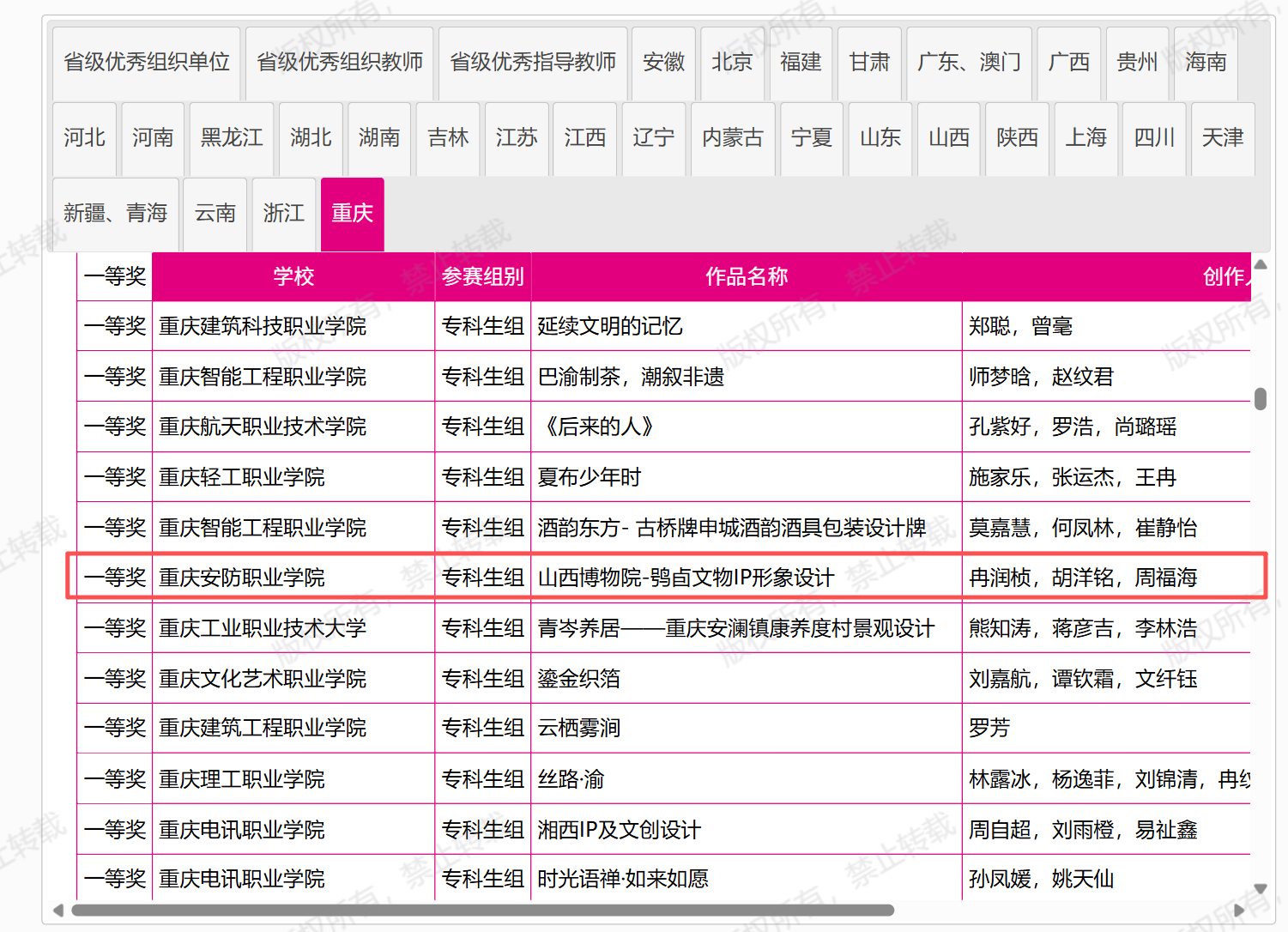Click the active 重庆 tab
This screenshot has width=1288, height=932.
tap(353, 214)
